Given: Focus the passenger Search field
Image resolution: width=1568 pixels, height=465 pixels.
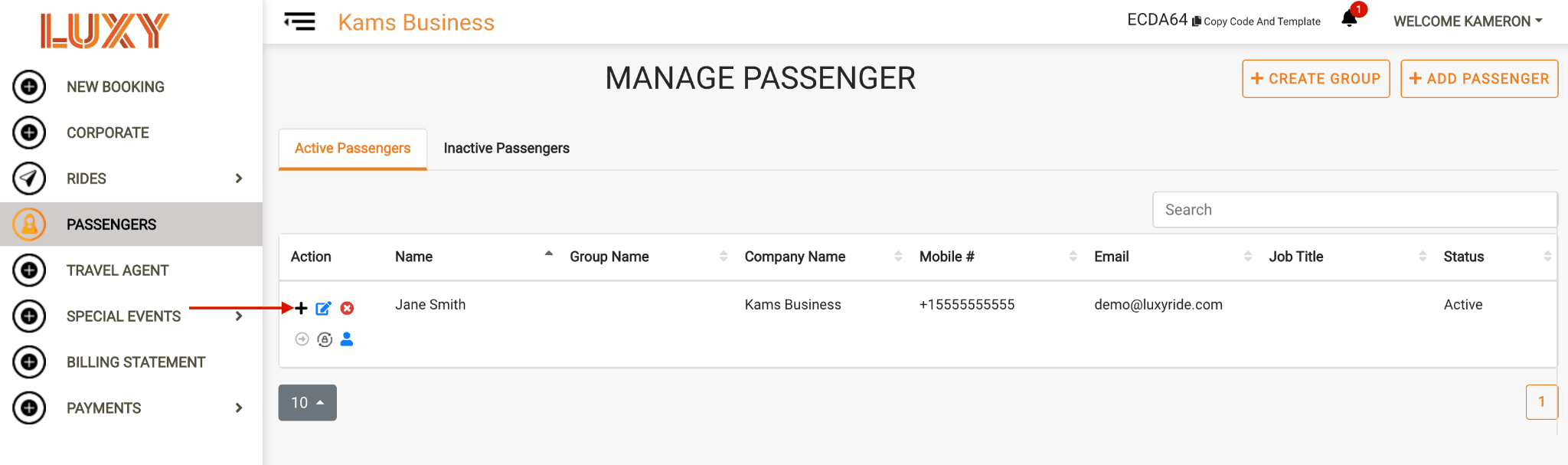Looking at the screenshot, I should (x=1355, y=210).
